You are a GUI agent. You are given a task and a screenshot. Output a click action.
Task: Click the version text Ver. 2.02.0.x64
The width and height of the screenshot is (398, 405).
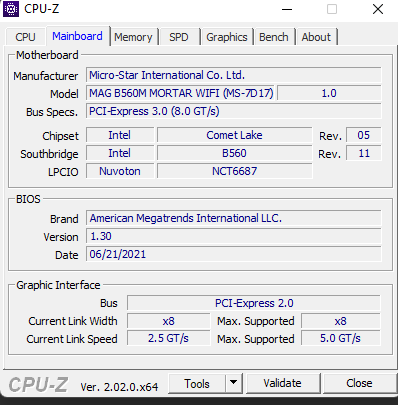(119, 387)
